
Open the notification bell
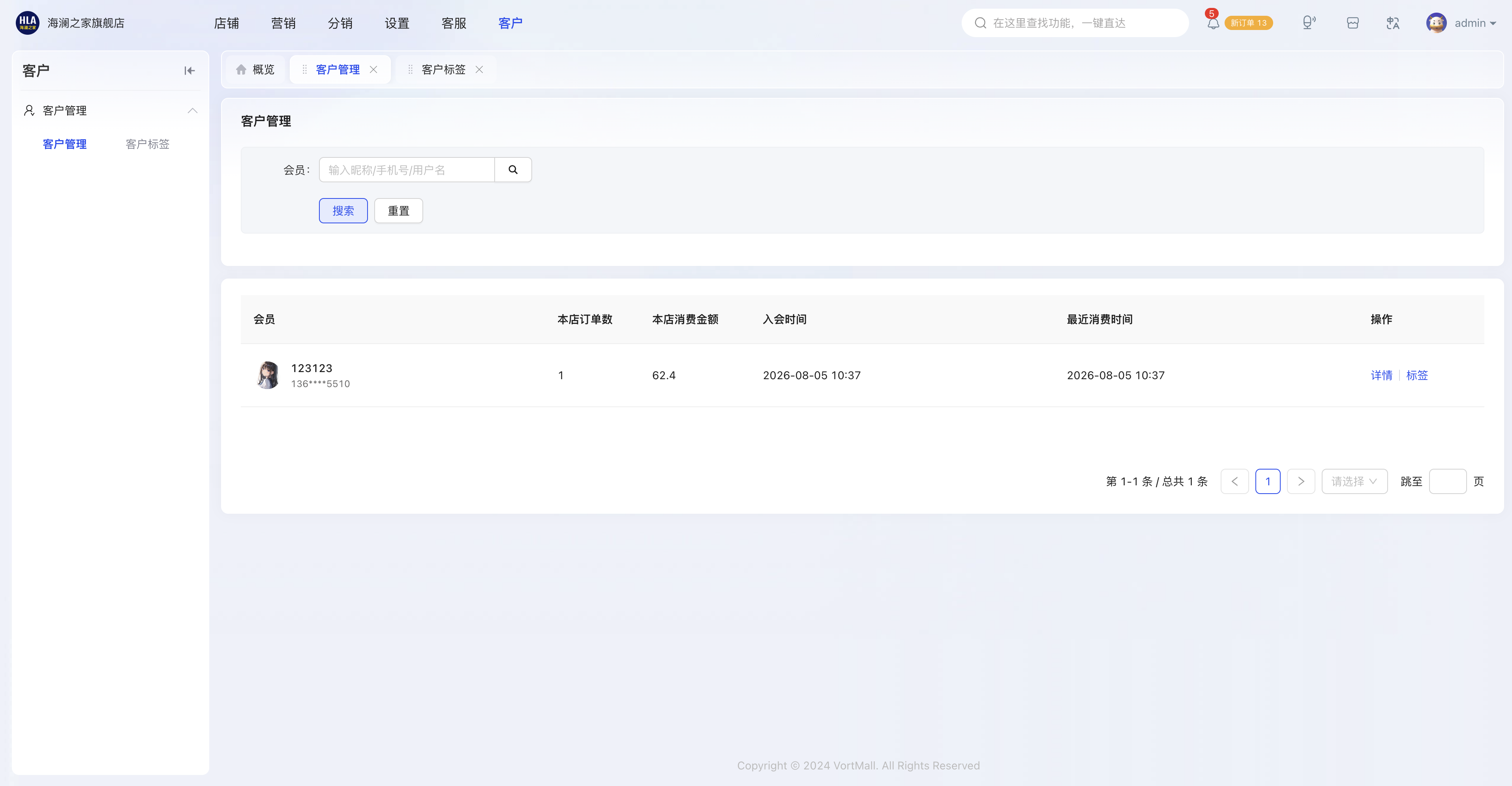(x=1213, y=23)
